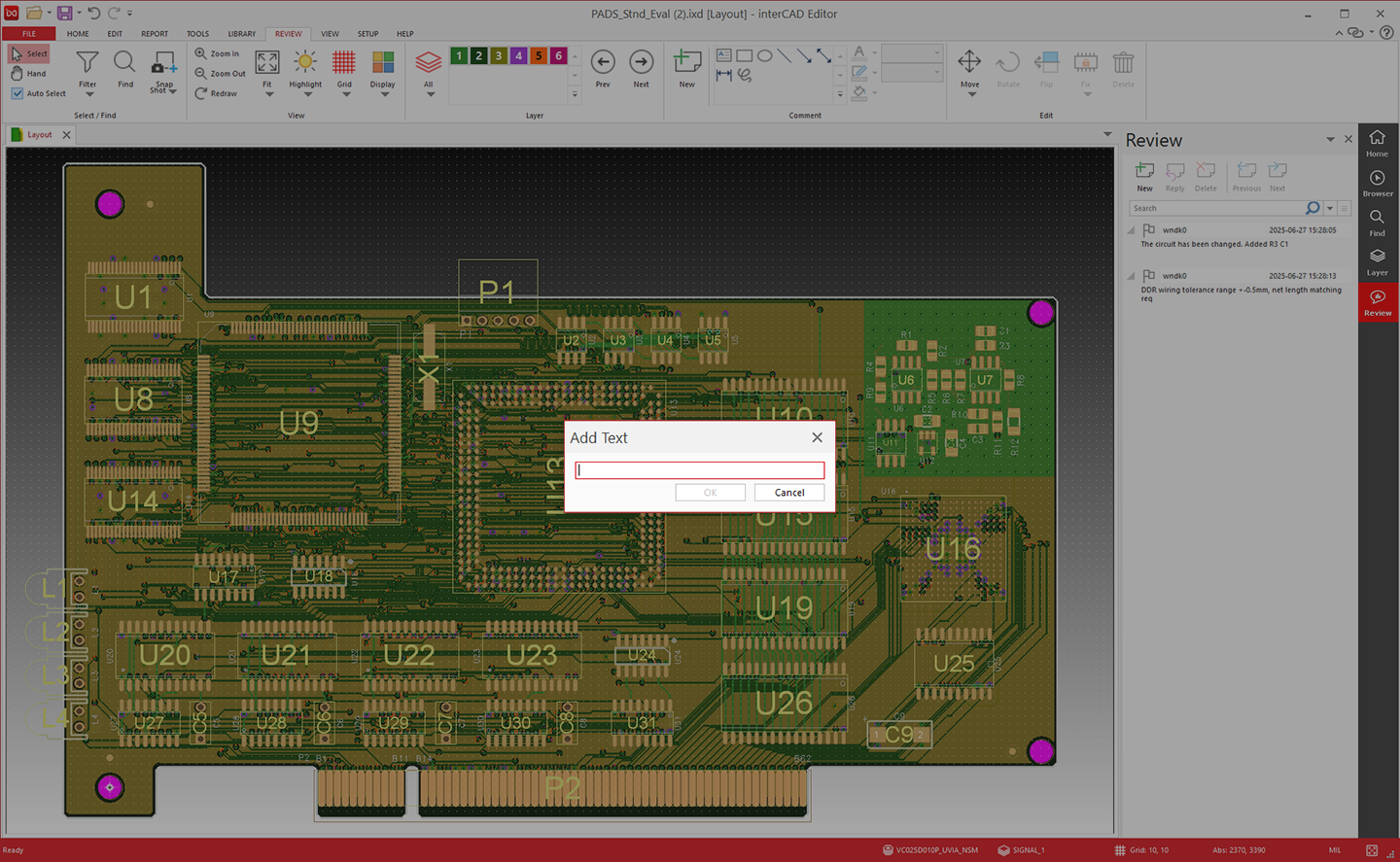Toggle layer 1 green number button
This screenshot has width=1400, height=862.
pyautogui.click(x=459, y=56)
